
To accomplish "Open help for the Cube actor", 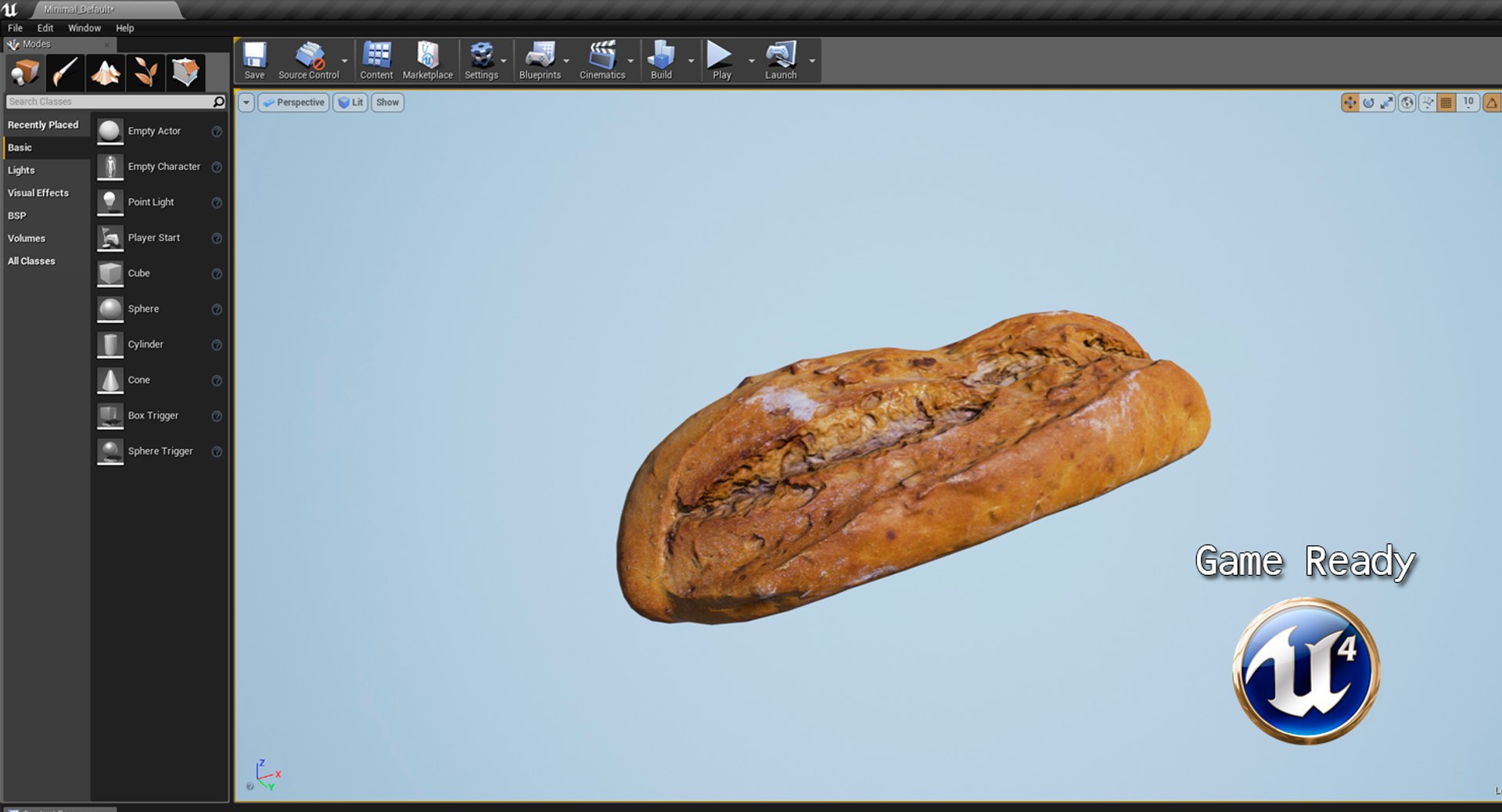I will coord(217,274).
